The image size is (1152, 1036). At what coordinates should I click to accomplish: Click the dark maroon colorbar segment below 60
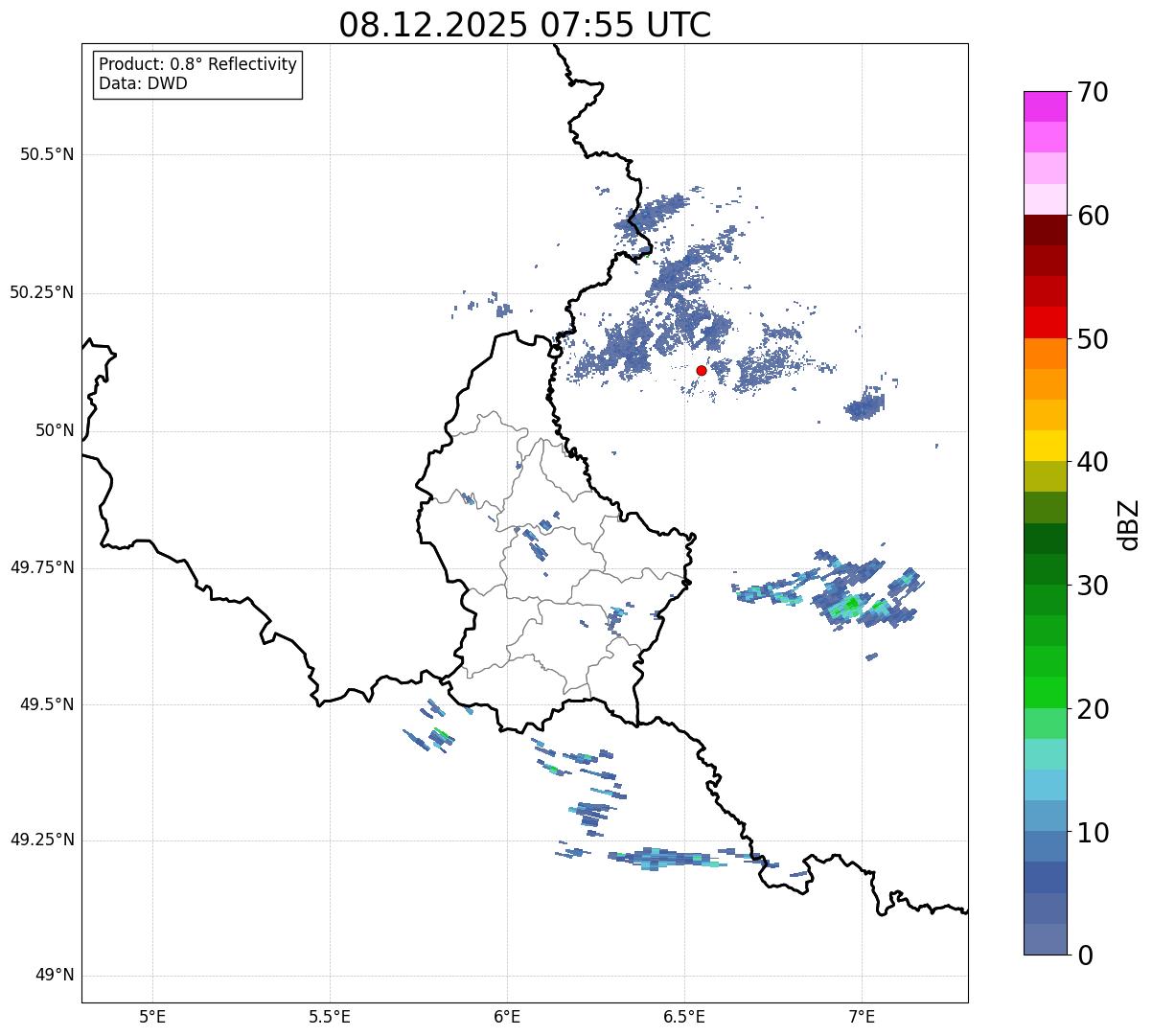pyautogui.click(x=1046, y=230)
